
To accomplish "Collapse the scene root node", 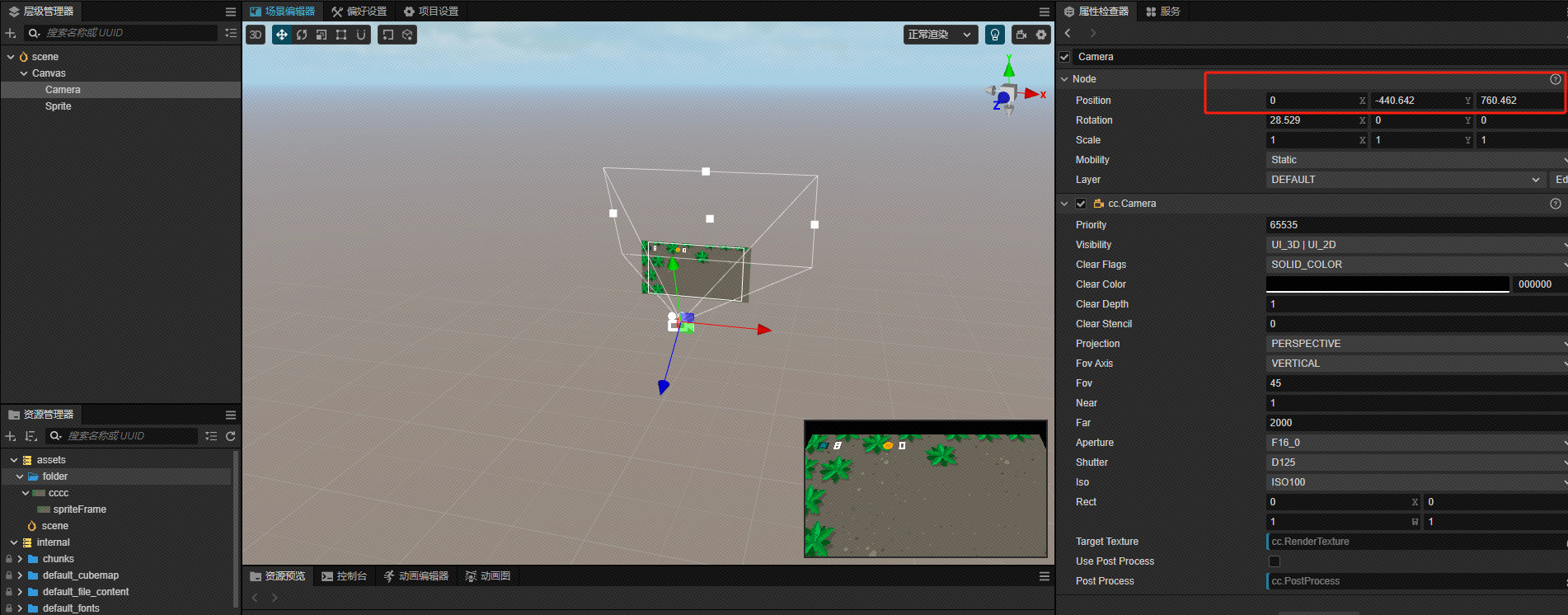I will pos(11,57).
